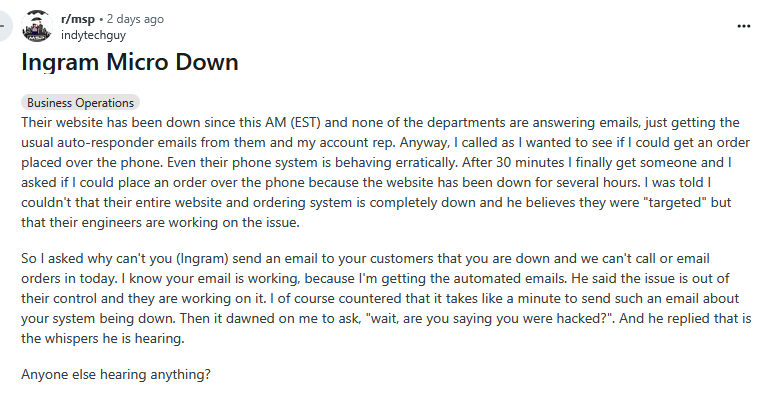Open the r/msp subreddit link
Viewport: 759px width, 395px height.
(78, 19)
